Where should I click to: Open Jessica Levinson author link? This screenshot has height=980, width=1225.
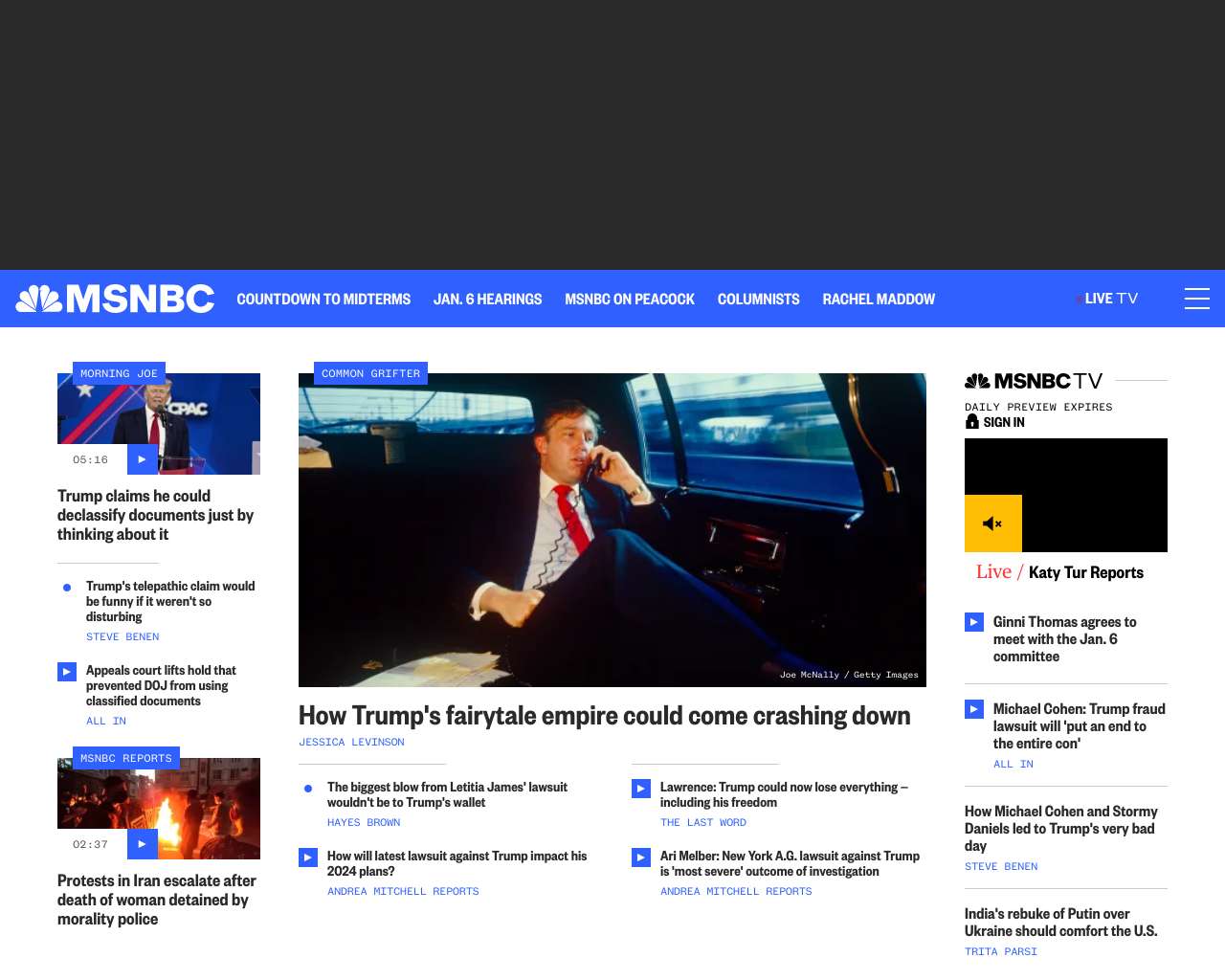[x=351, y=742]
